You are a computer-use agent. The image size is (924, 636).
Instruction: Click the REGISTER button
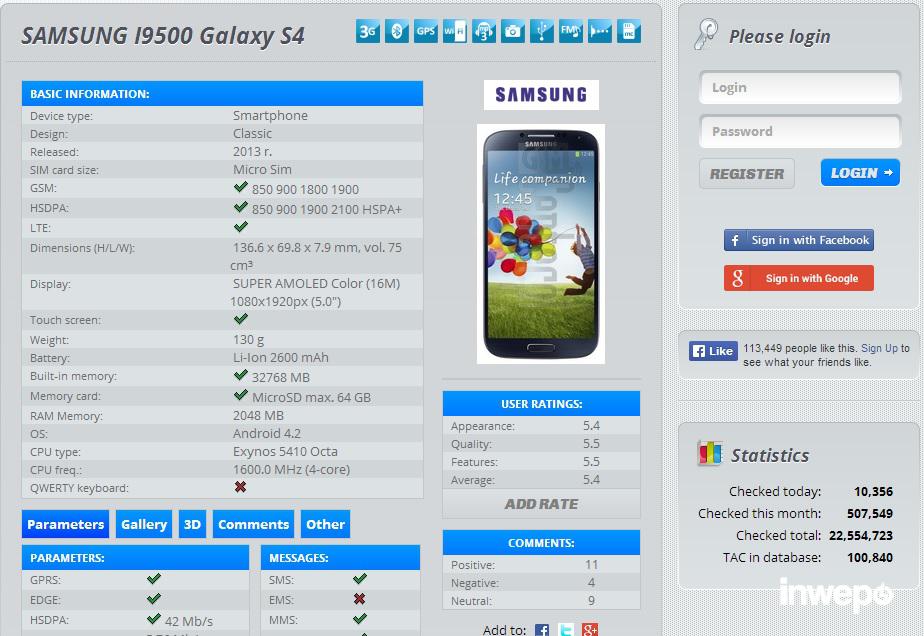pyautogui.click(x=747, y=174)
